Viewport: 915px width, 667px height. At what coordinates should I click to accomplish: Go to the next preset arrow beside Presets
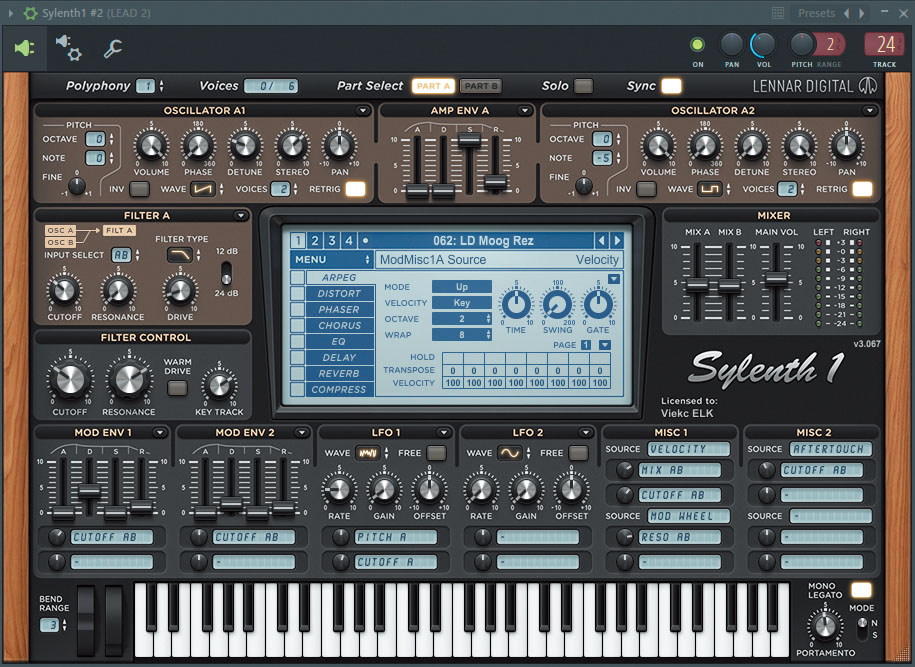[x=862, y=13]
